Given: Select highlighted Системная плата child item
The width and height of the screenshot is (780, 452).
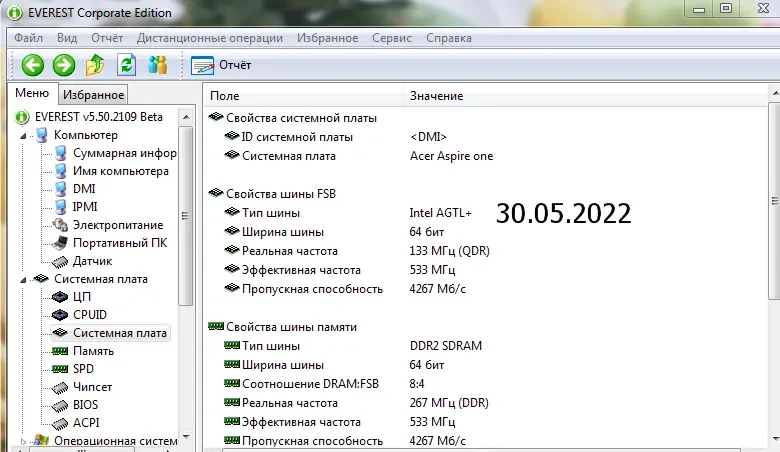Looking at the screenshot, I should [x=120, y=333].
